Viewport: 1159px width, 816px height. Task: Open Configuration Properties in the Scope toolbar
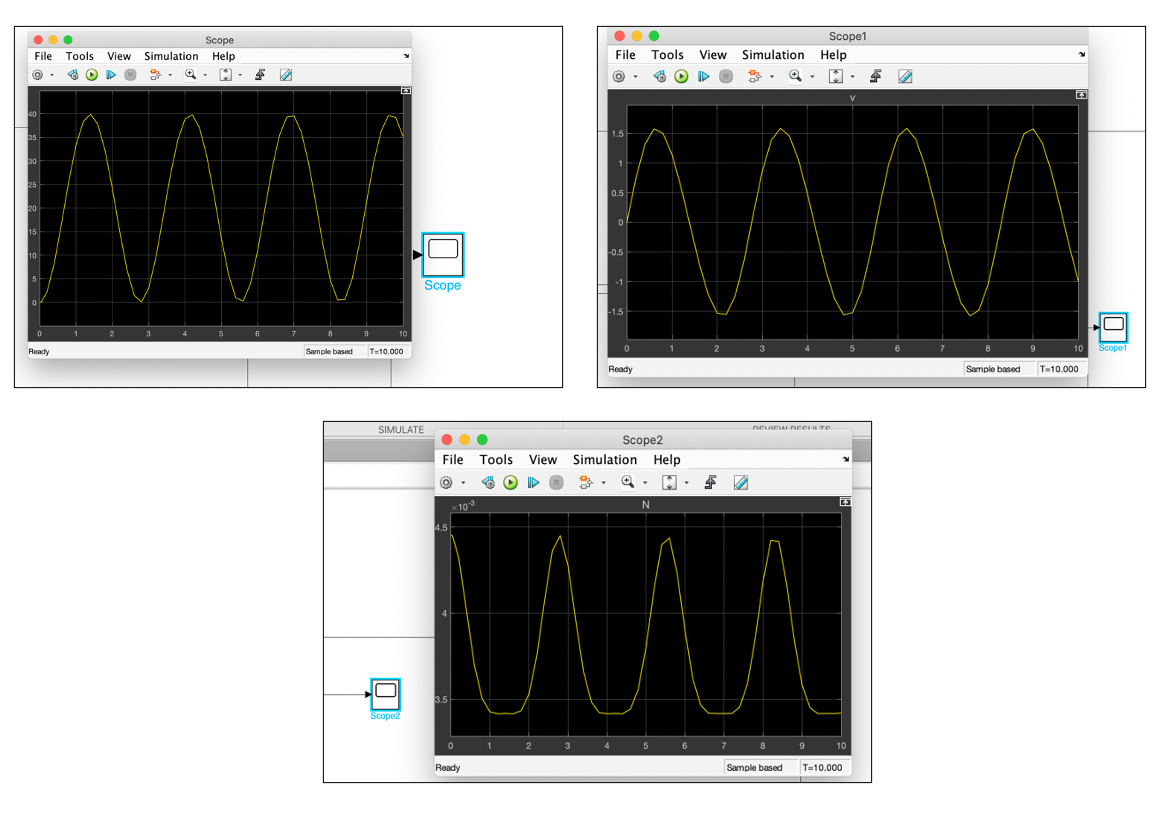coord(38,75)
